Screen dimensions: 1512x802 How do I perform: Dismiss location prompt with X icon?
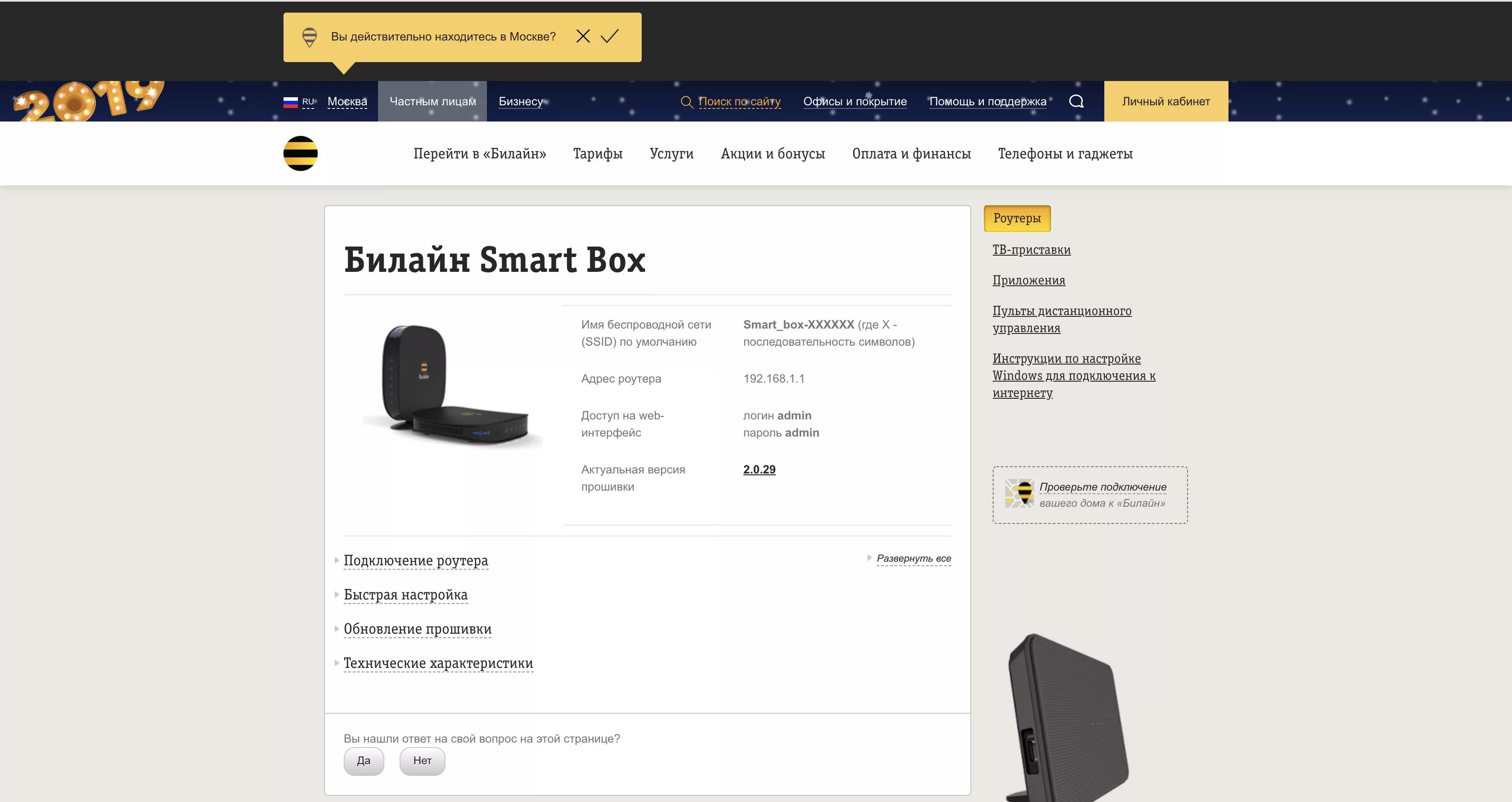(583, 36)
